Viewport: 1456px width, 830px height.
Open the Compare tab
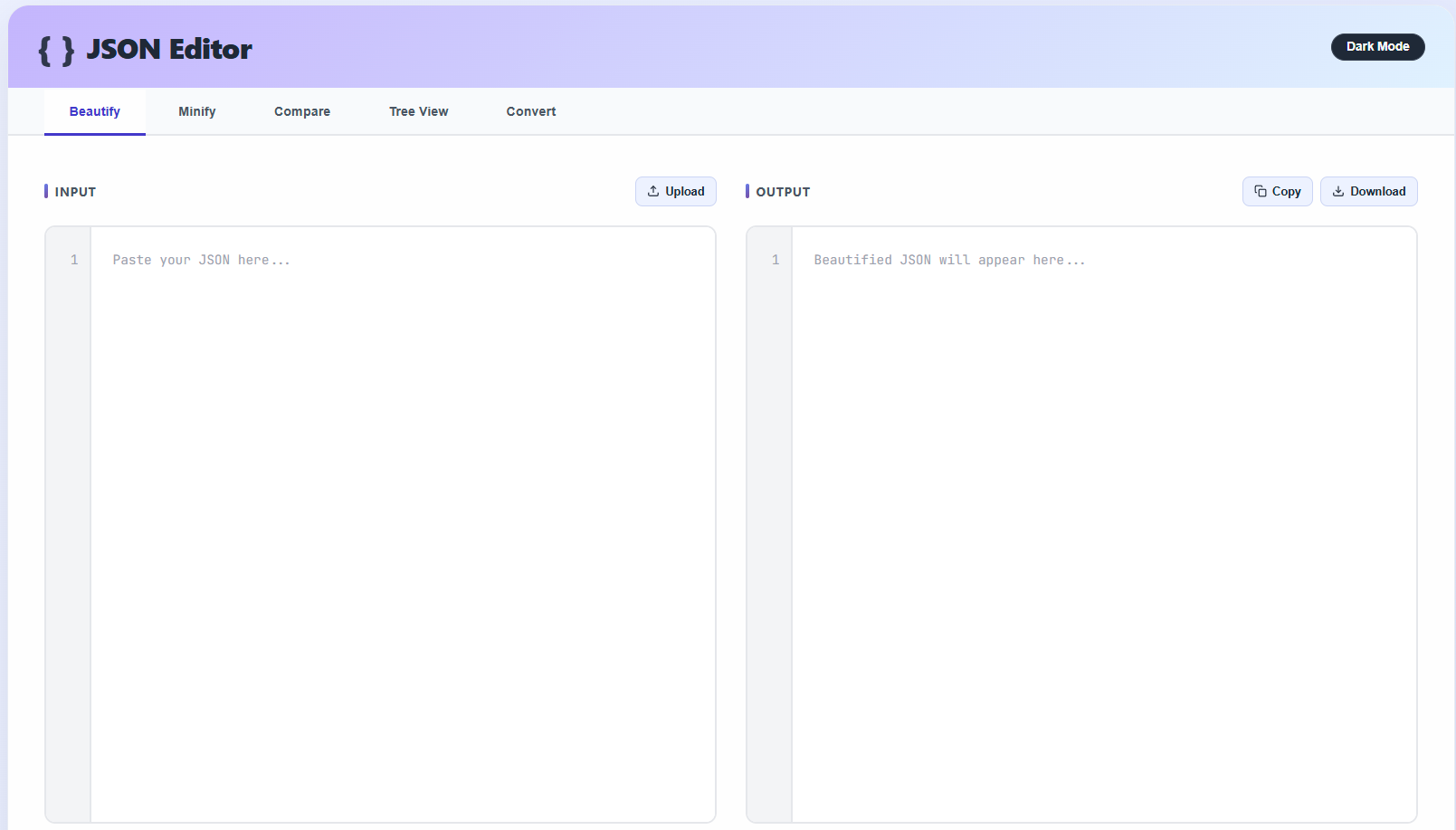[x=301, y=110]
